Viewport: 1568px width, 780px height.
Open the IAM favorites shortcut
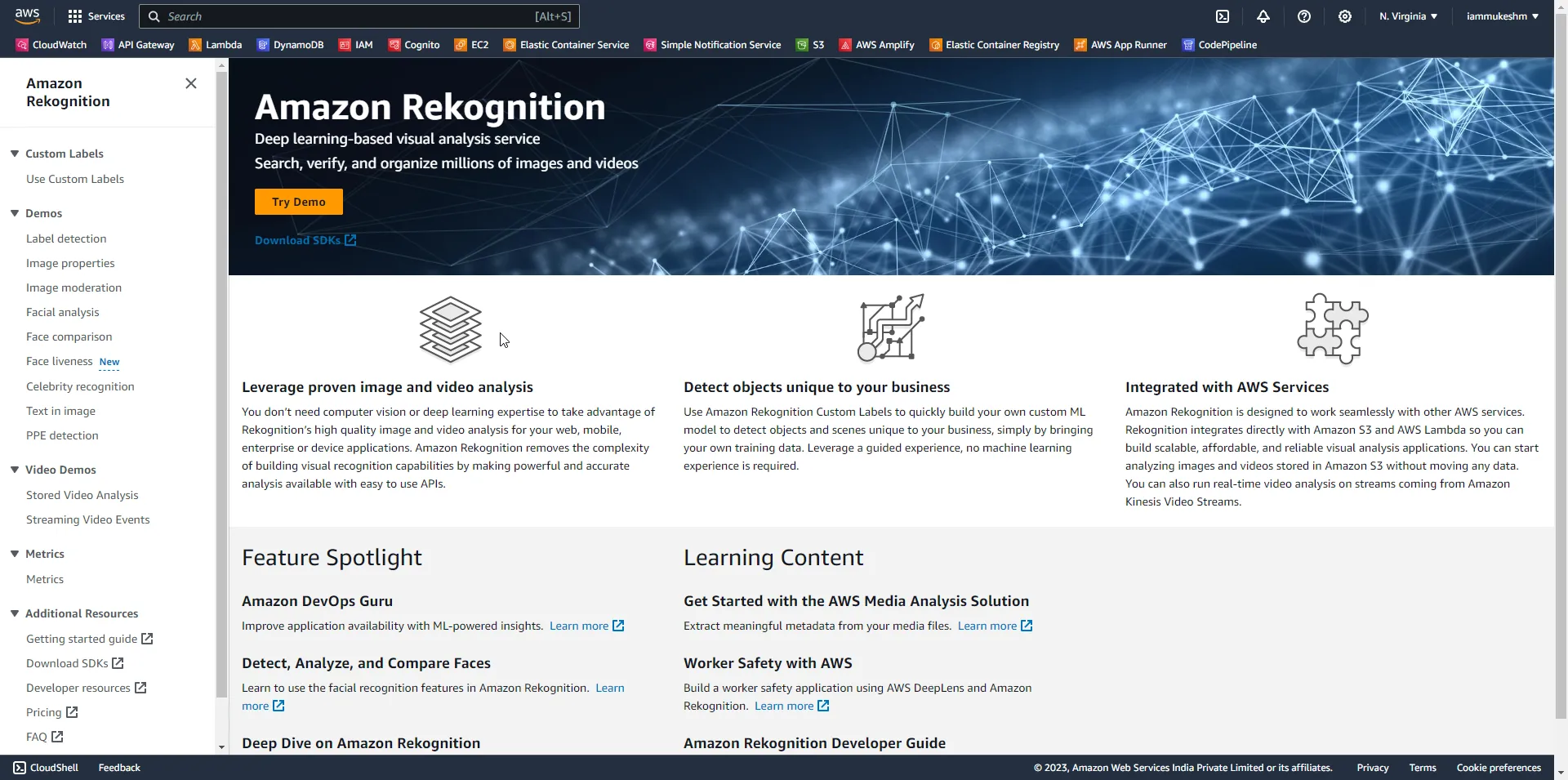(355, 45)
